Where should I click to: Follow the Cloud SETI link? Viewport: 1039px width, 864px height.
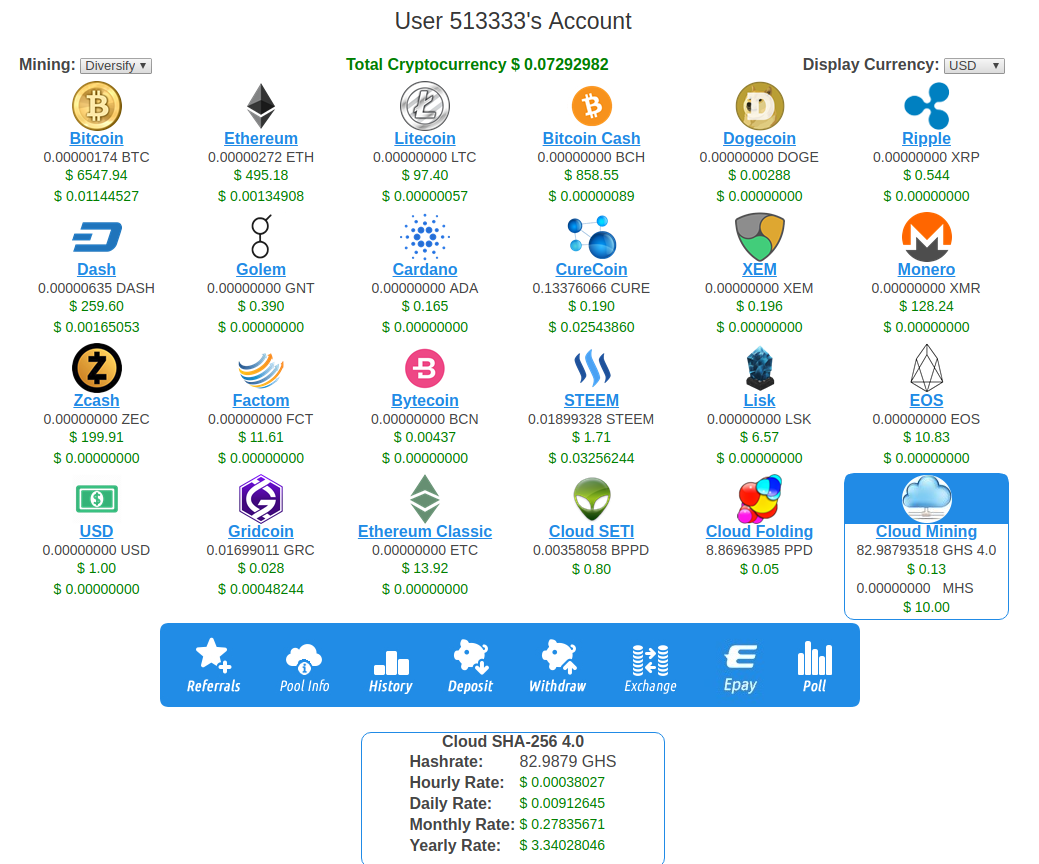[592, 532]
